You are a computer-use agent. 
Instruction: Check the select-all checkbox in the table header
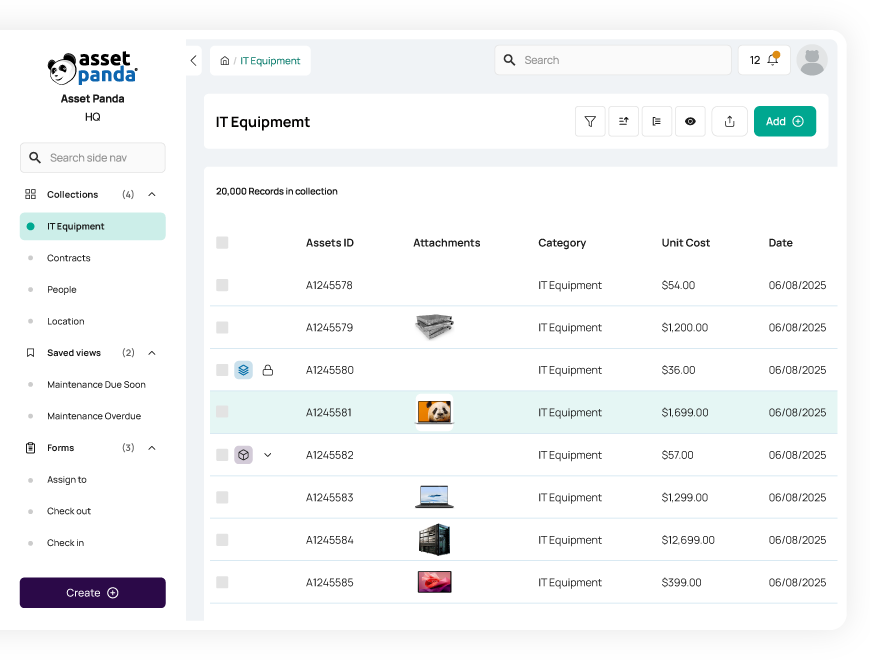pos(222,242)
